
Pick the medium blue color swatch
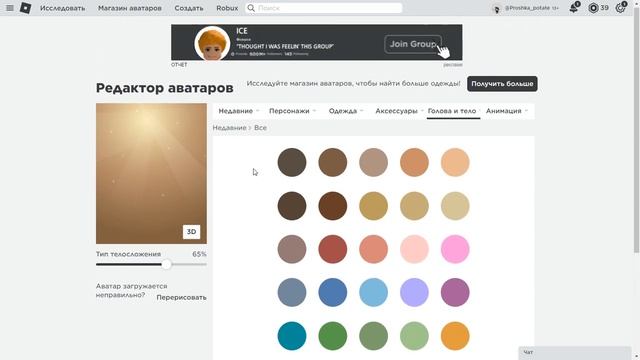(333, 292)
